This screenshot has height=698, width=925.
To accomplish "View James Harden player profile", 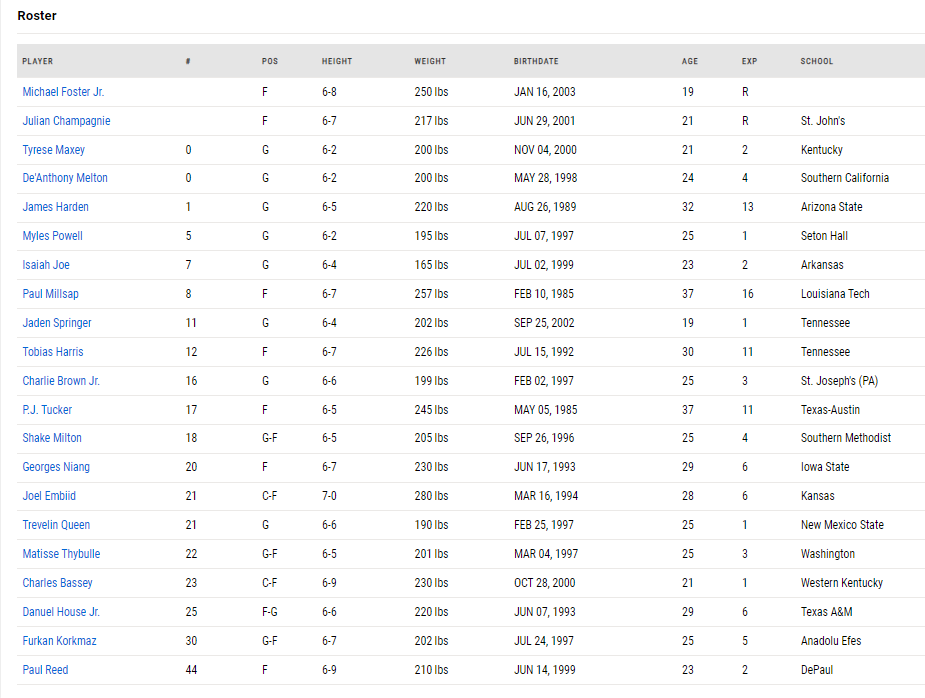I will (55, 207).
